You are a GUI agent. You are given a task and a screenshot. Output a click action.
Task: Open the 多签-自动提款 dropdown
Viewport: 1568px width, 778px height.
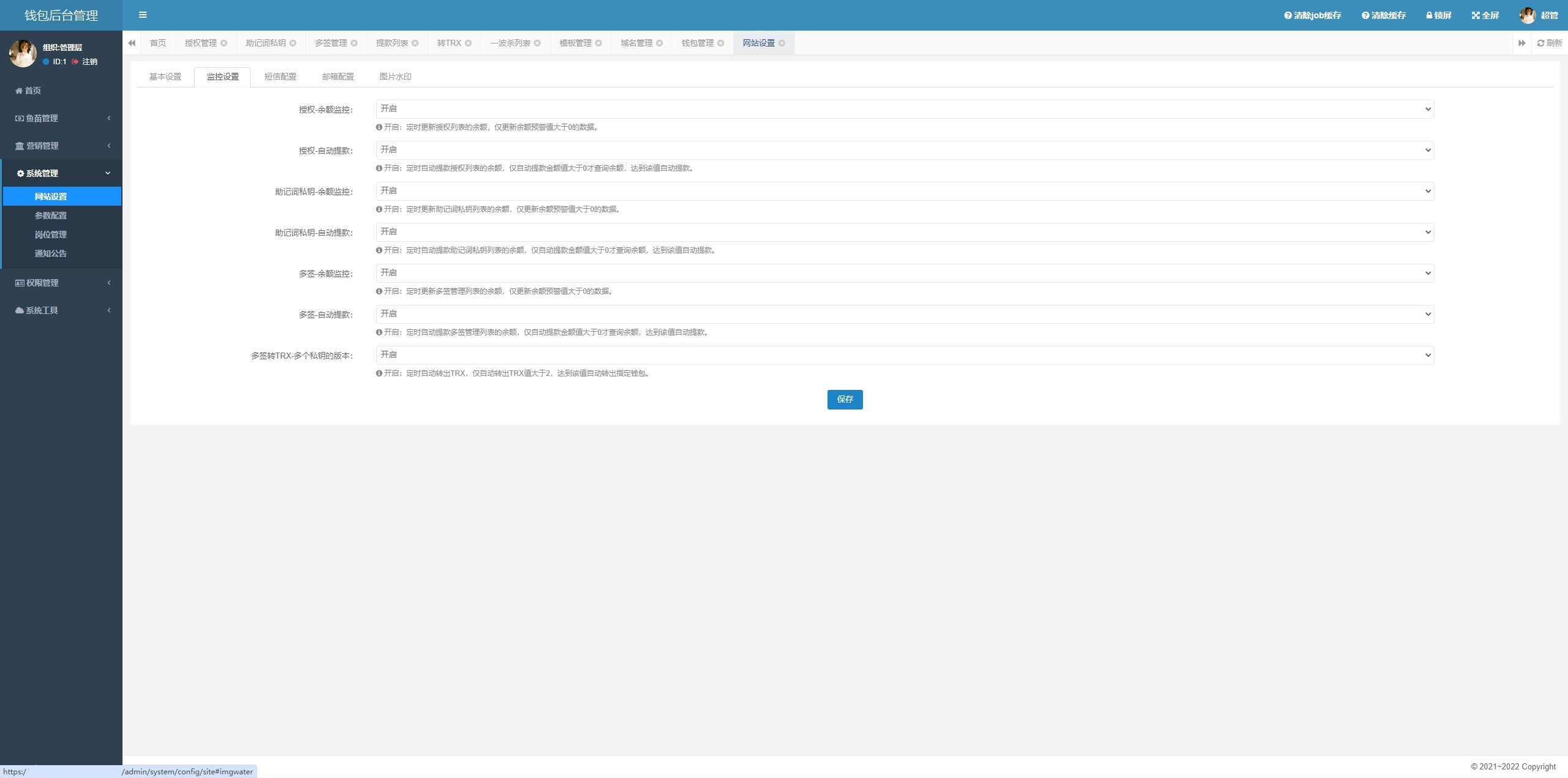point(904,314)
